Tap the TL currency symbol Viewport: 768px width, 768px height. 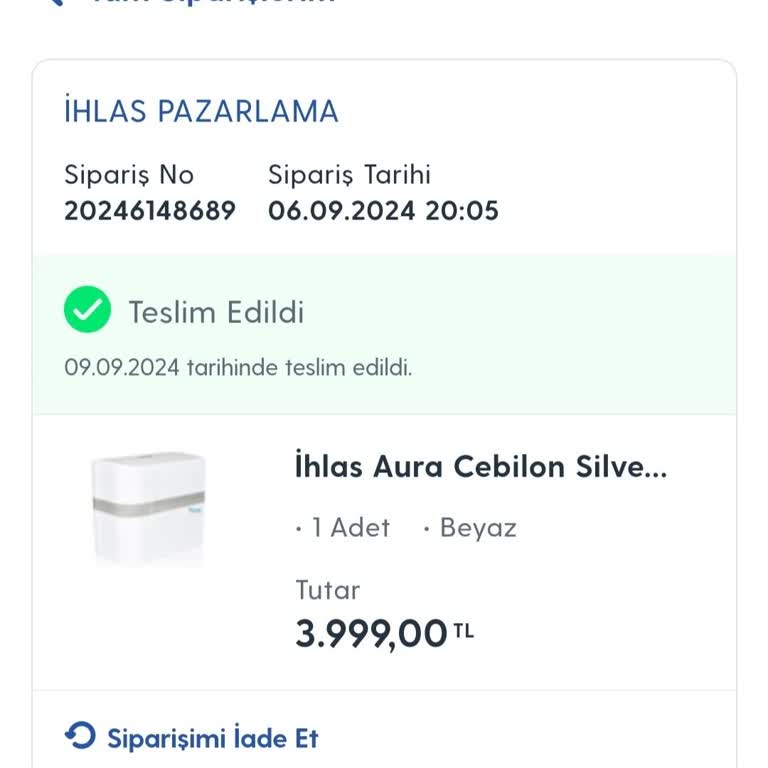464,631
